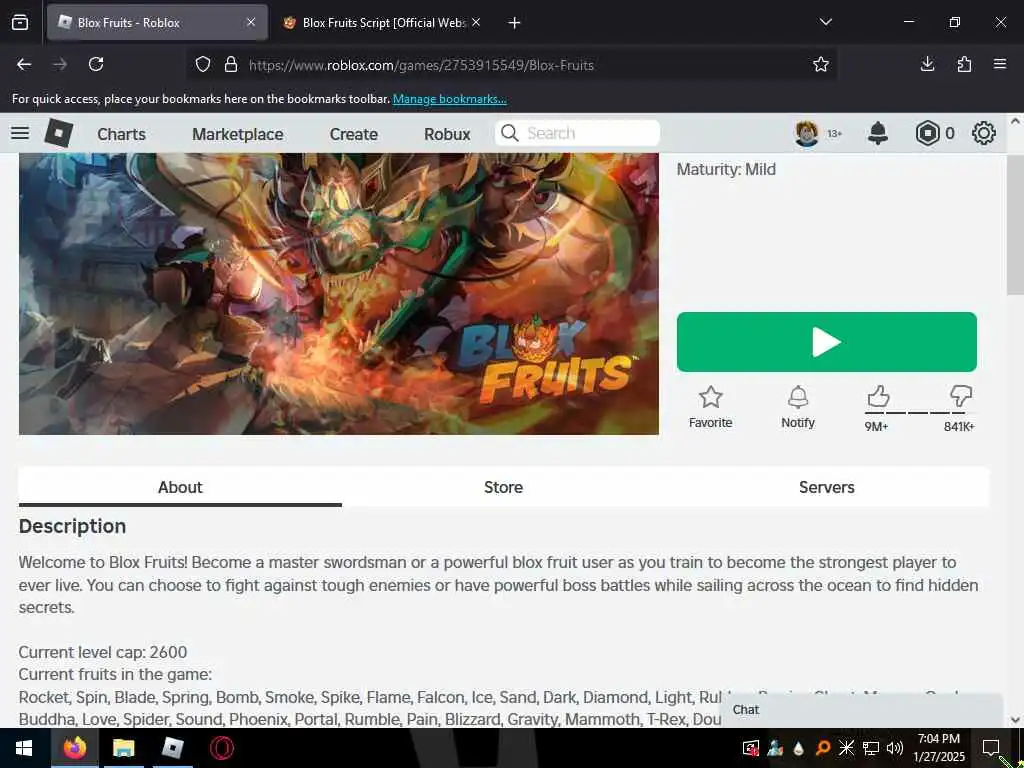Open Roblox app from the taskbar
Viewport: 1024px width, 768px height.
tap(173, 748)
